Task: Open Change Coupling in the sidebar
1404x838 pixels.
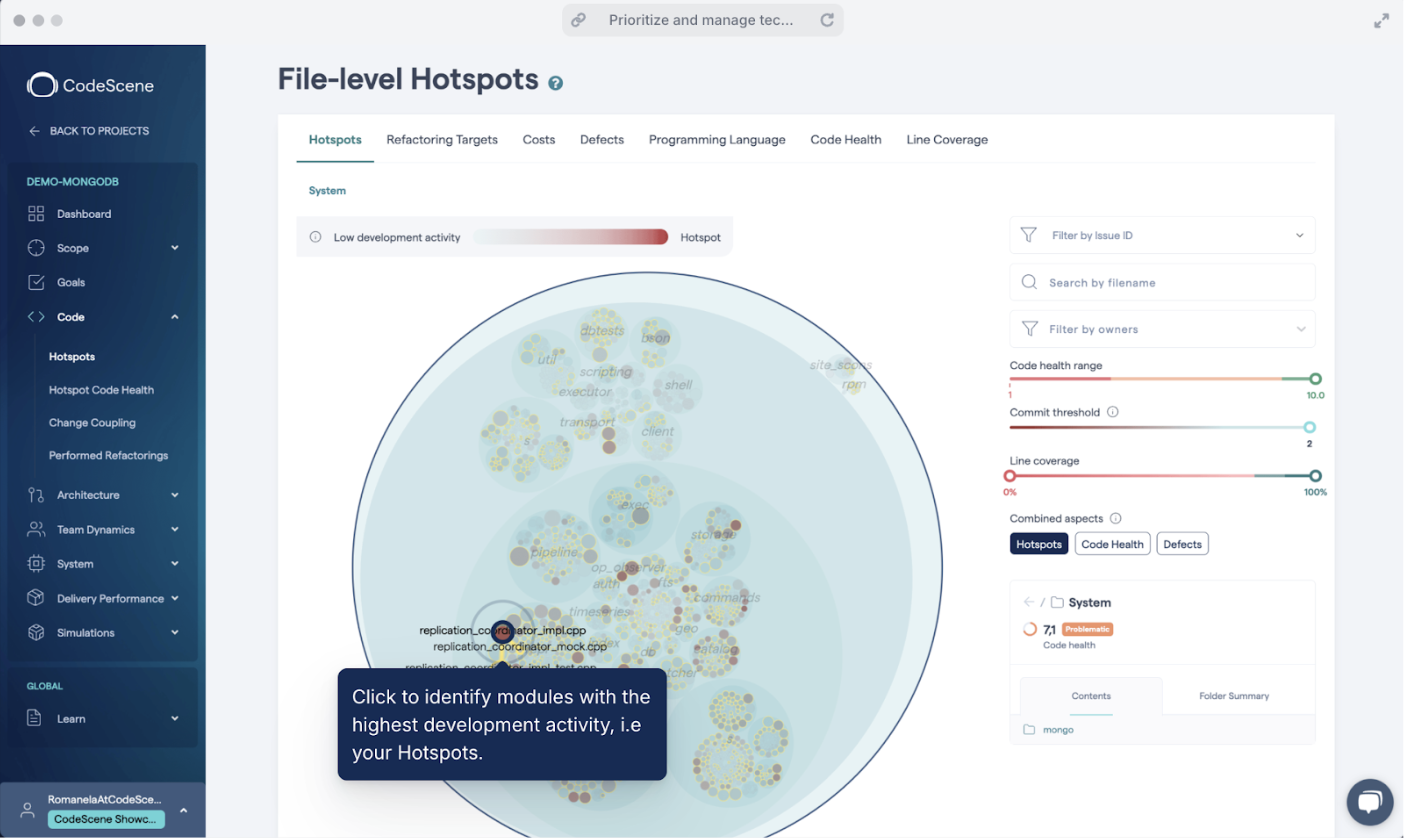Action: click(92, 423)
